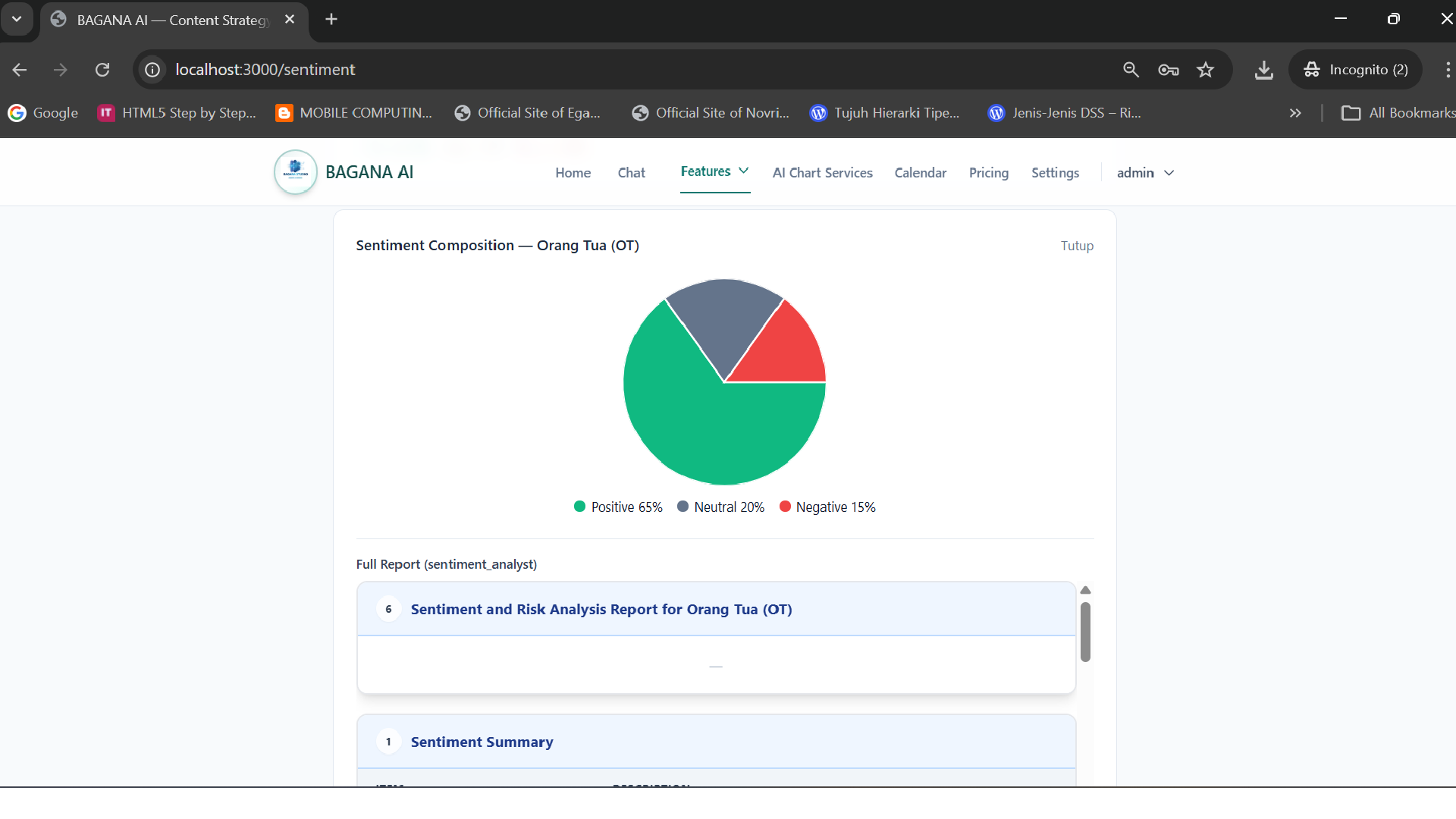Screen dimensions: 1456x819
Task: Close the report with the Tutup link
Action: pos(1077,245)
